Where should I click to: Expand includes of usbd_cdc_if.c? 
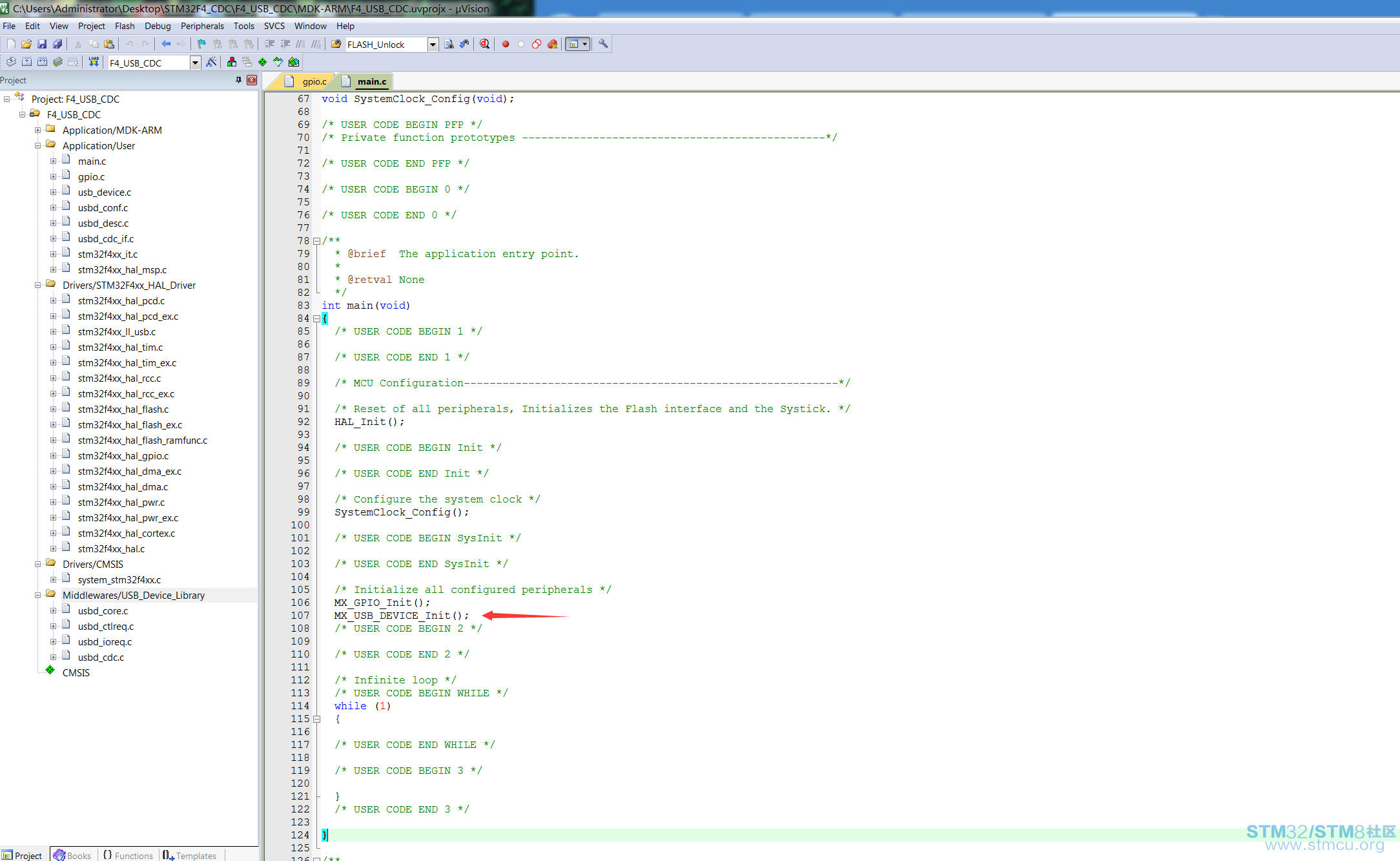[53, 239]
